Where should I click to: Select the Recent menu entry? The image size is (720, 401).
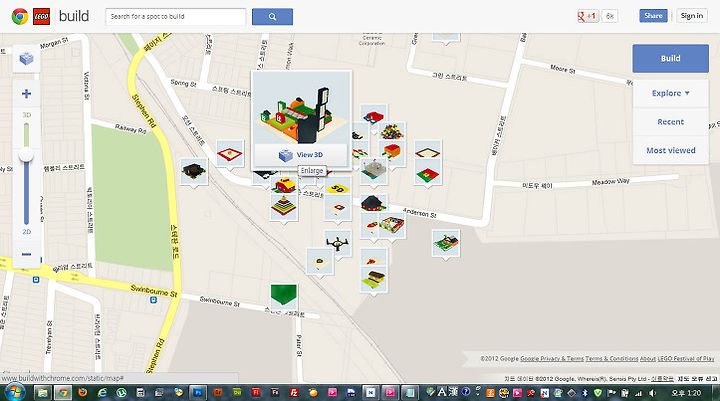pos(670,122)
